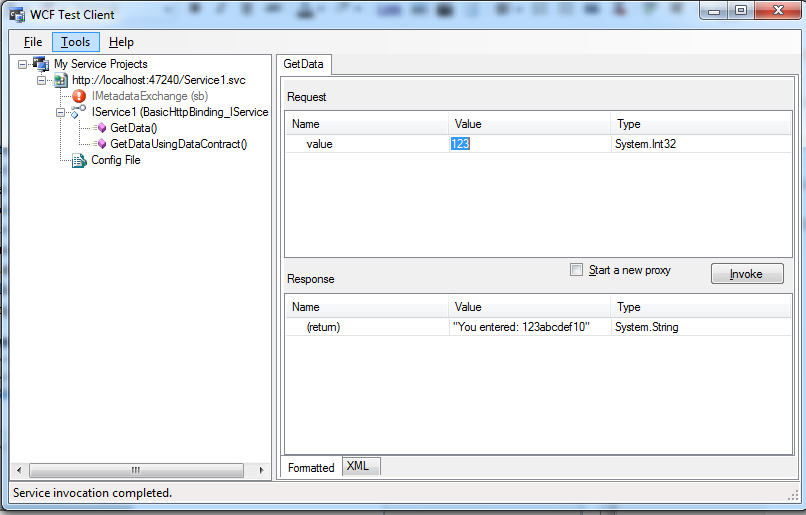806x515 pixels.
Task: Open the Tools menu
Action: click(76, 42)
